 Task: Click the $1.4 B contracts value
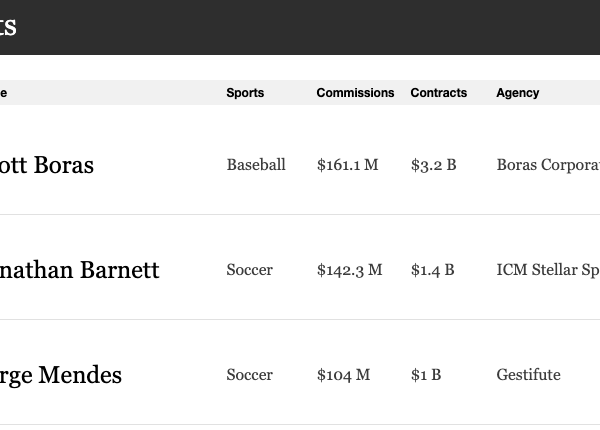pyautogui.click(x=432, y=270)
